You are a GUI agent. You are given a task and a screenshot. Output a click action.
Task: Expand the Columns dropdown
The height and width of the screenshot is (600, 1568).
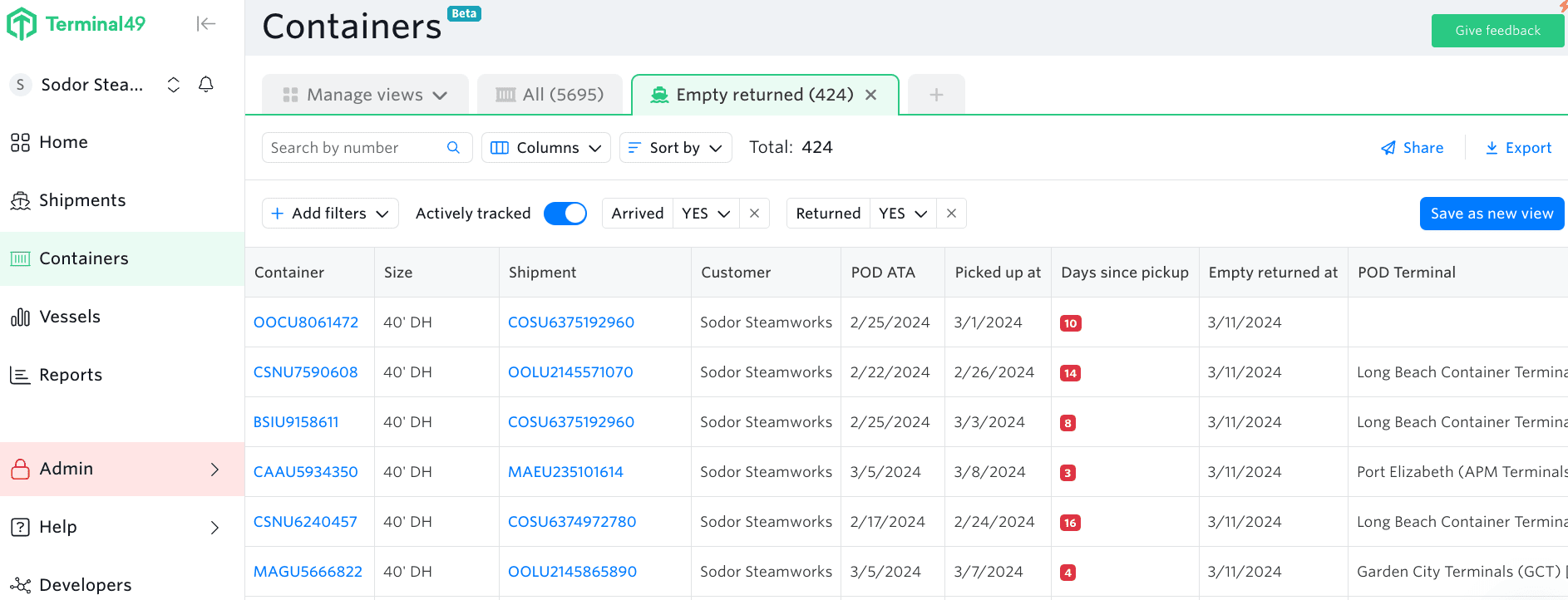click(x=545, y=148)
